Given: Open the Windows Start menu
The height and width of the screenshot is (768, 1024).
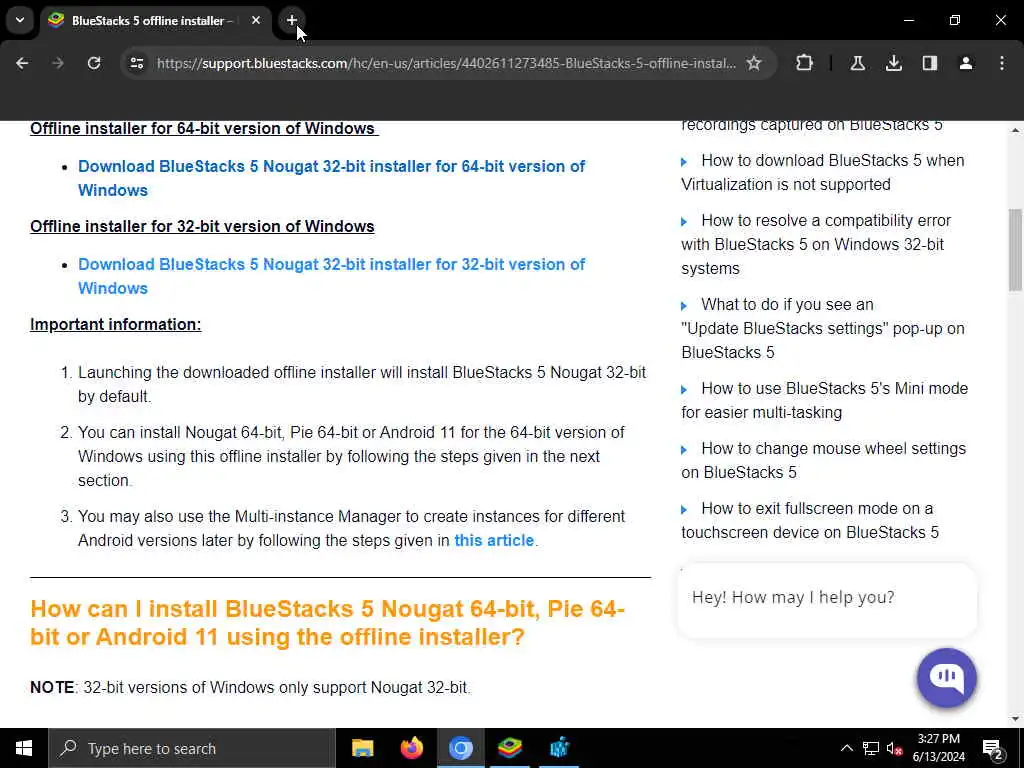Looking at the screenshot, I should click(x=24, y=748).
